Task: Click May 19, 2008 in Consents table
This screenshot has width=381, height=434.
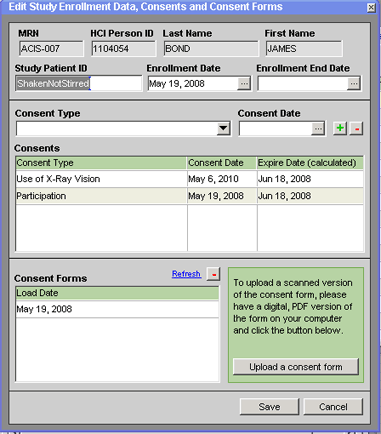Action: click(x=216, y=196)
